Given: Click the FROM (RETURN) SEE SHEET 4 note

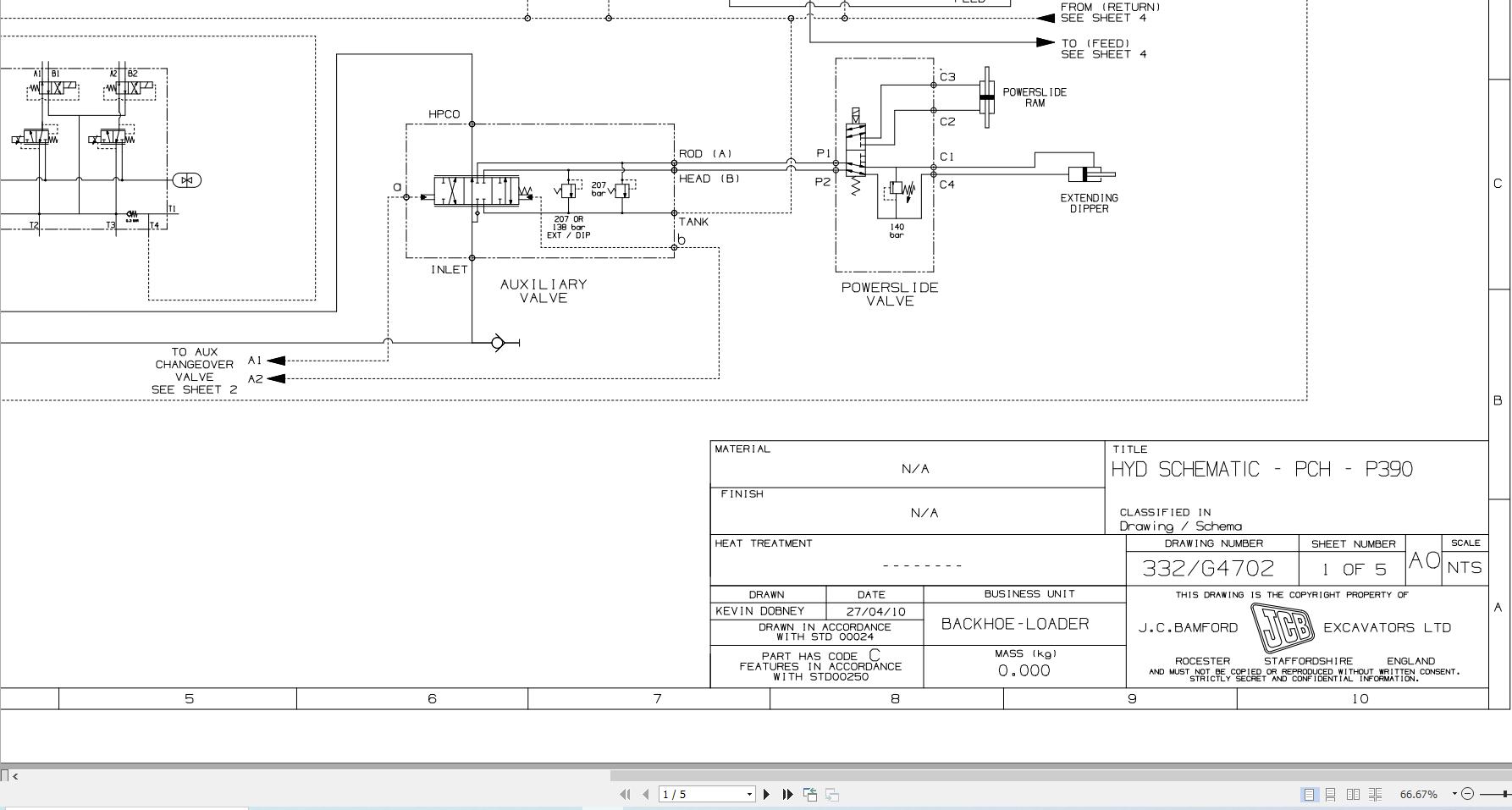Looking at the screenshot, I should pos(1110,12).
